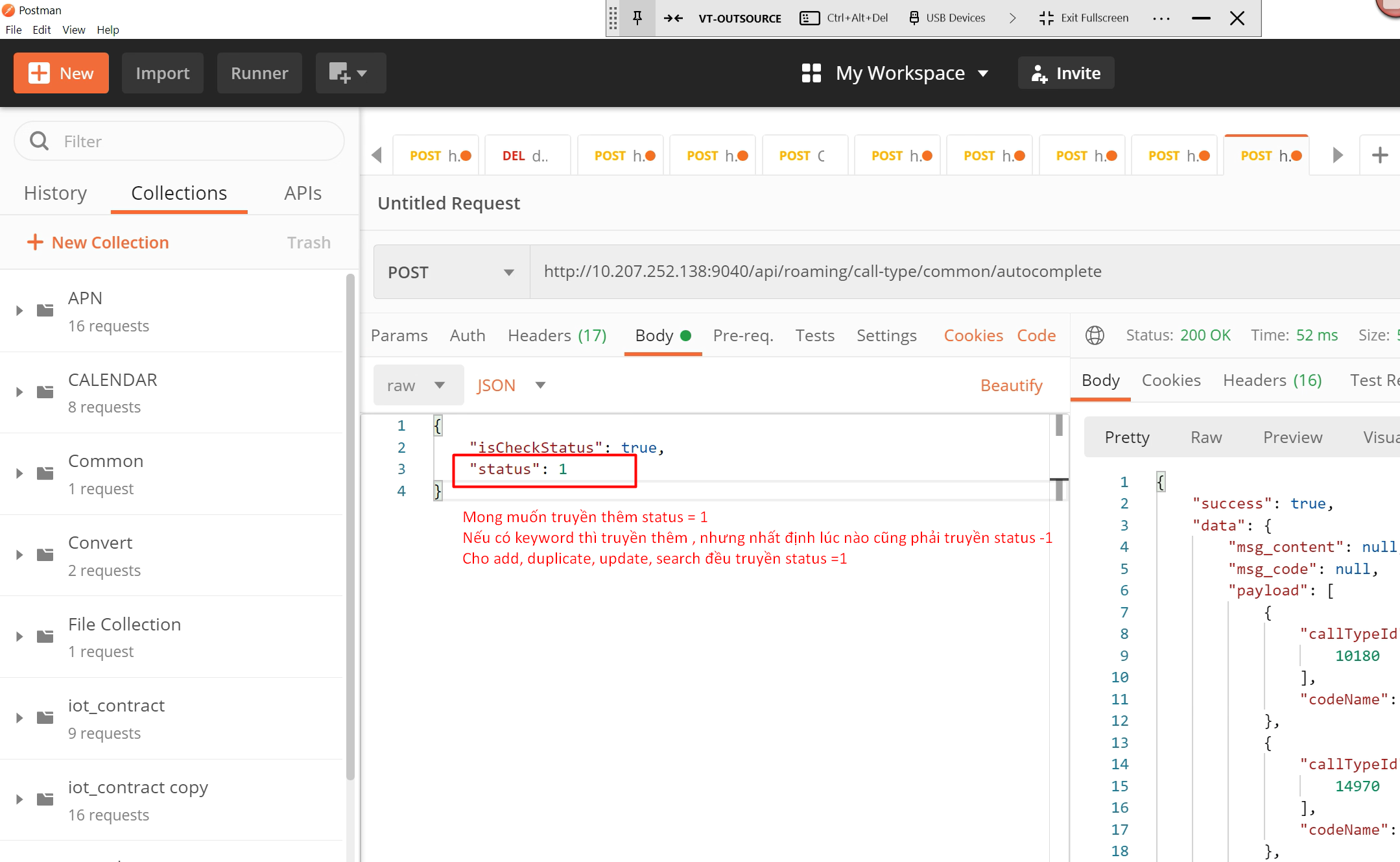Expand the CALENDAR collection folder

click(19, 392)
